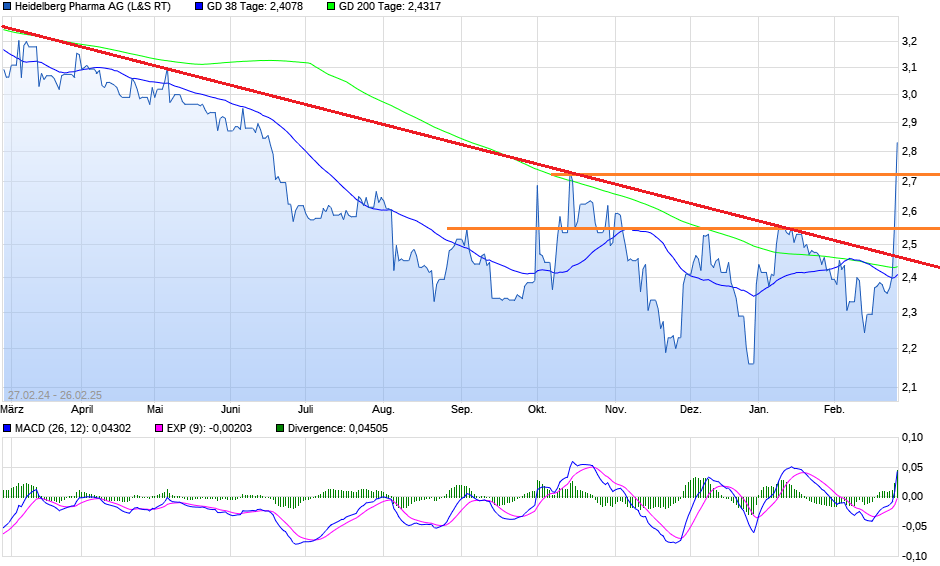Click the 3,2 price axis label
The width and height of the screenshot is (940, 566).
point(909,41)
